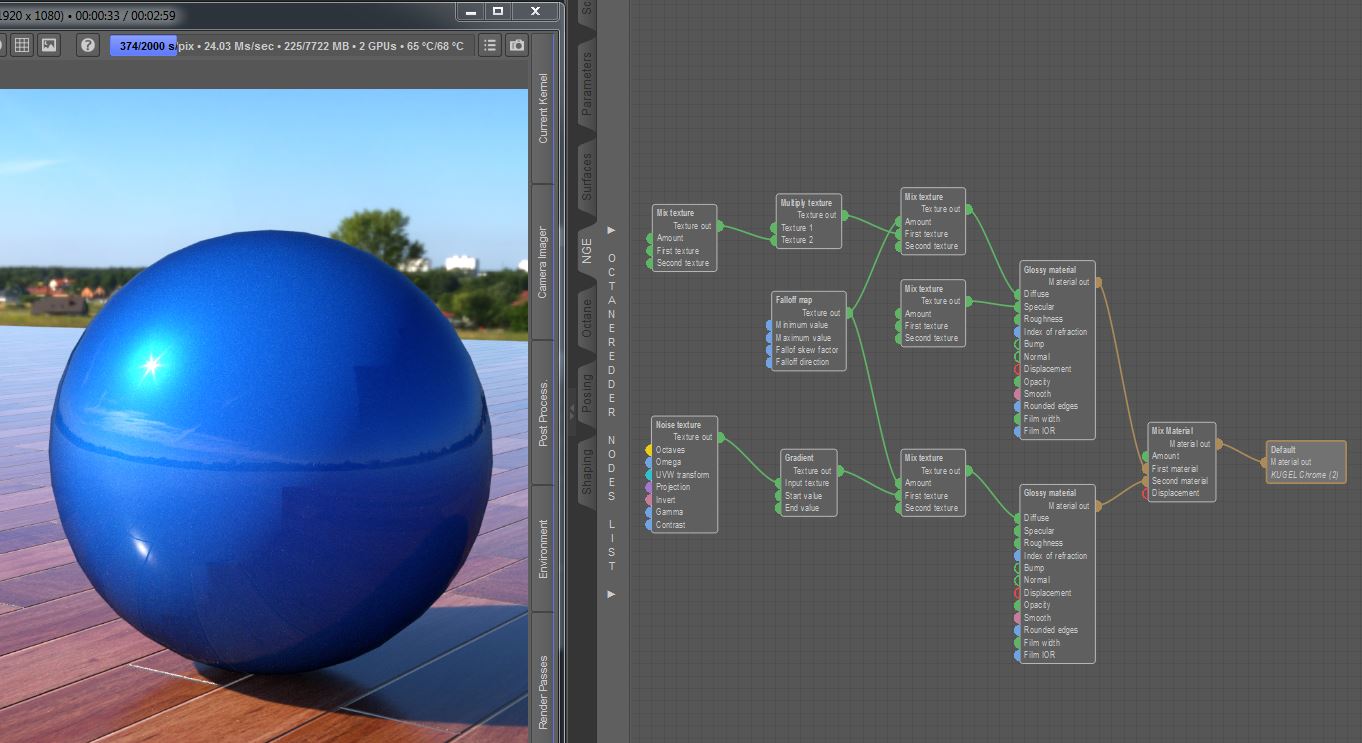The width and height of the screenshot is (1362, 743).
Task: Click the blue sphere in the render viewport
Action: tap(270, 450)
